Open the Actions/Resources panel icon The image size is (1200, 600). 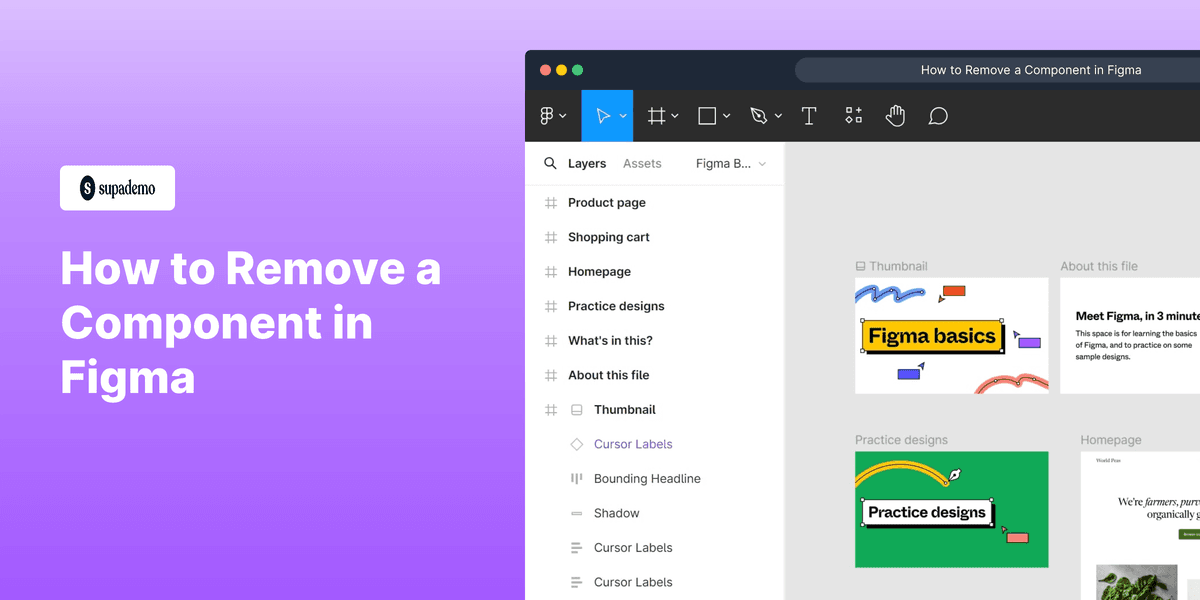(x=853, y=115)
